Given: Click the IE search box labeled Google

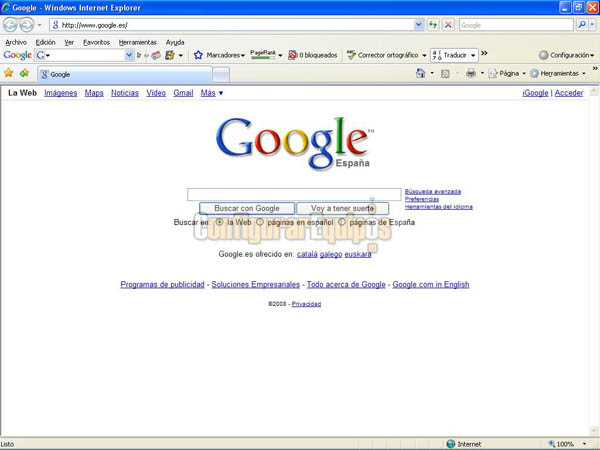Looking at the screenshot, I should pyautogui.click(x=516, y=25).
